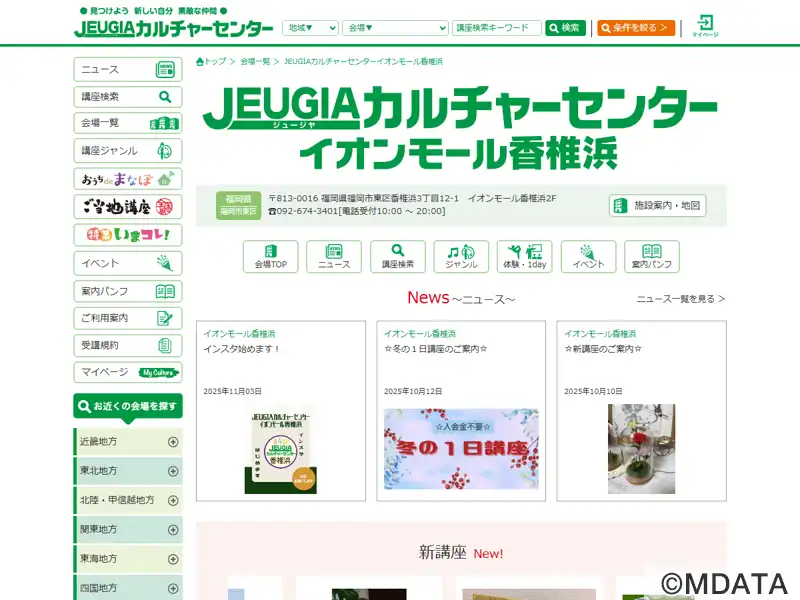The image size is (800, 600).
Task: Click the 体験・1day icon button
Action: (525, 257)
